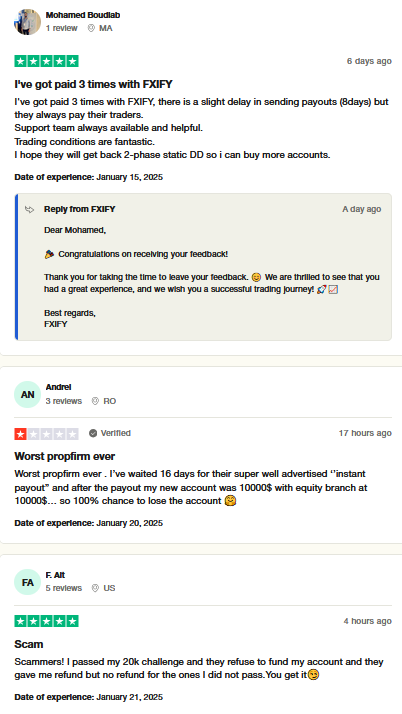Open the review titled I've got paid 3 times with FXIFY
Viewport: 402px width, 714px height.
pos(93,84)
